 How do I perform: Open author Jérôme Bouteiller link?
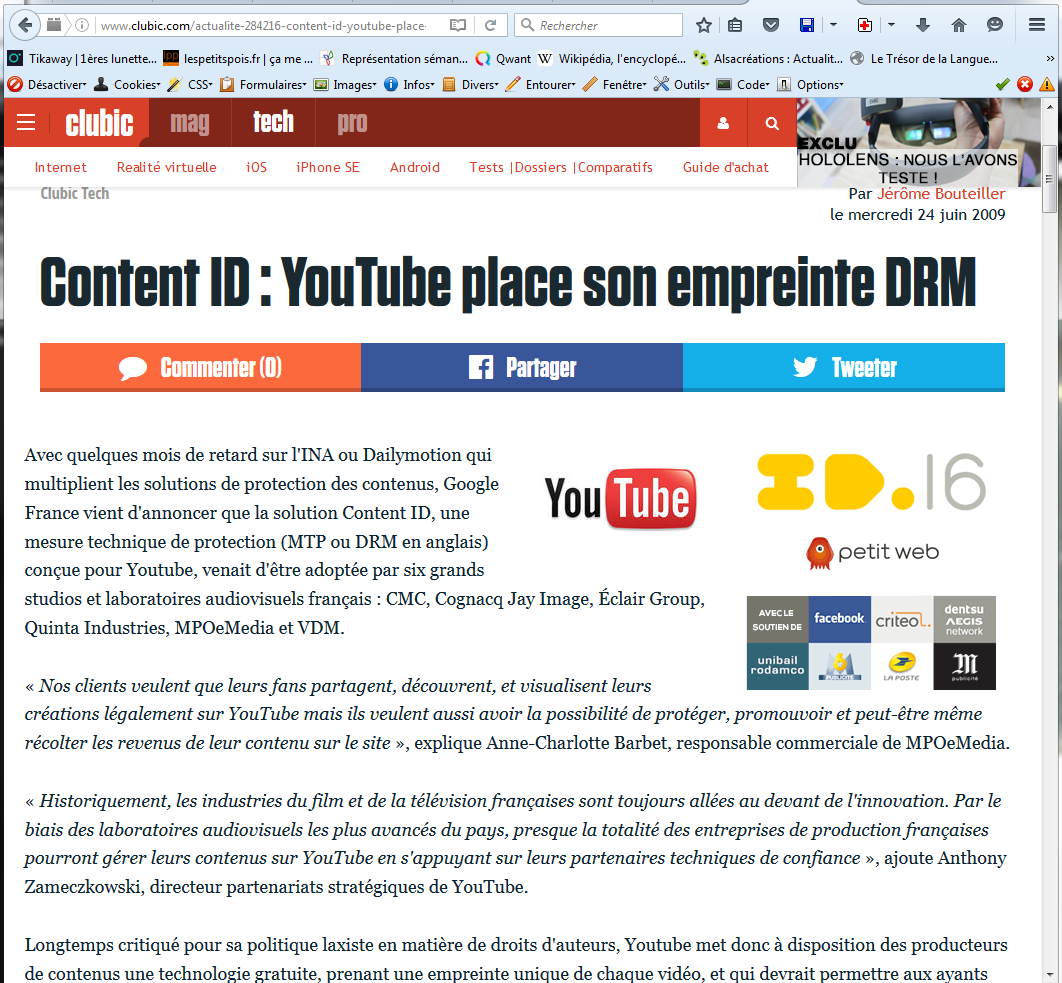pyautogui.click(x=941, y=194)
